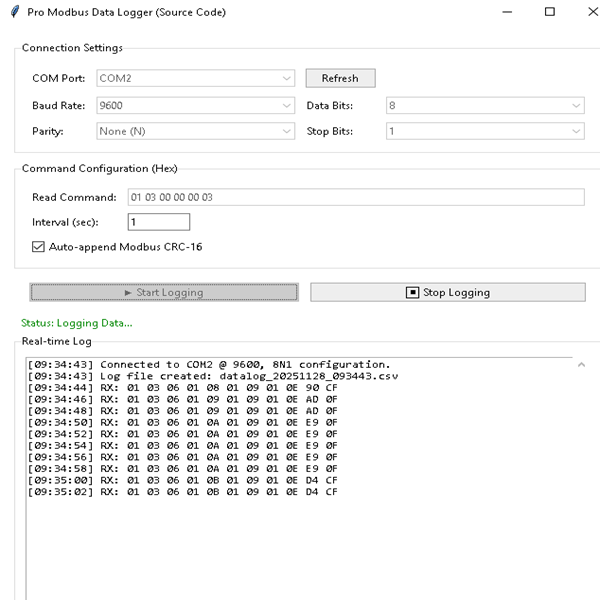This screenshot has width=600, height=600.
Task: Click the 'Auto-append Modbus CRC-16' label text
Action: click(x=126, y=247)
